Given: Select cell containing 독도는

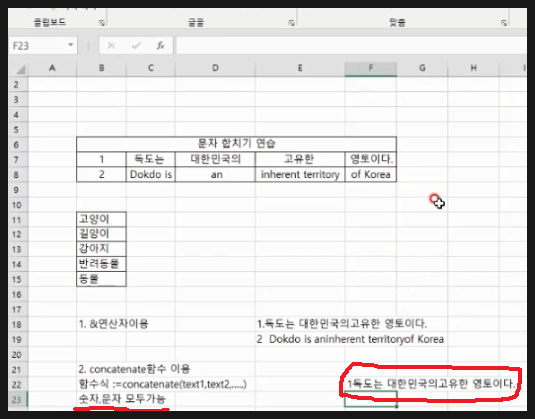Looking at the screenshot, I should click(x=150, y=159).
